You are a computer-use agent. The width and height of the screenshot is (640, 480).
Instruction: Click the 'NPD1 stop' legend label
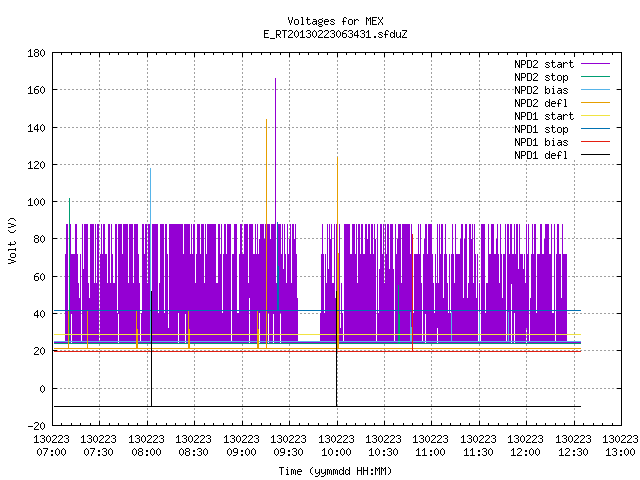(541, 129)
